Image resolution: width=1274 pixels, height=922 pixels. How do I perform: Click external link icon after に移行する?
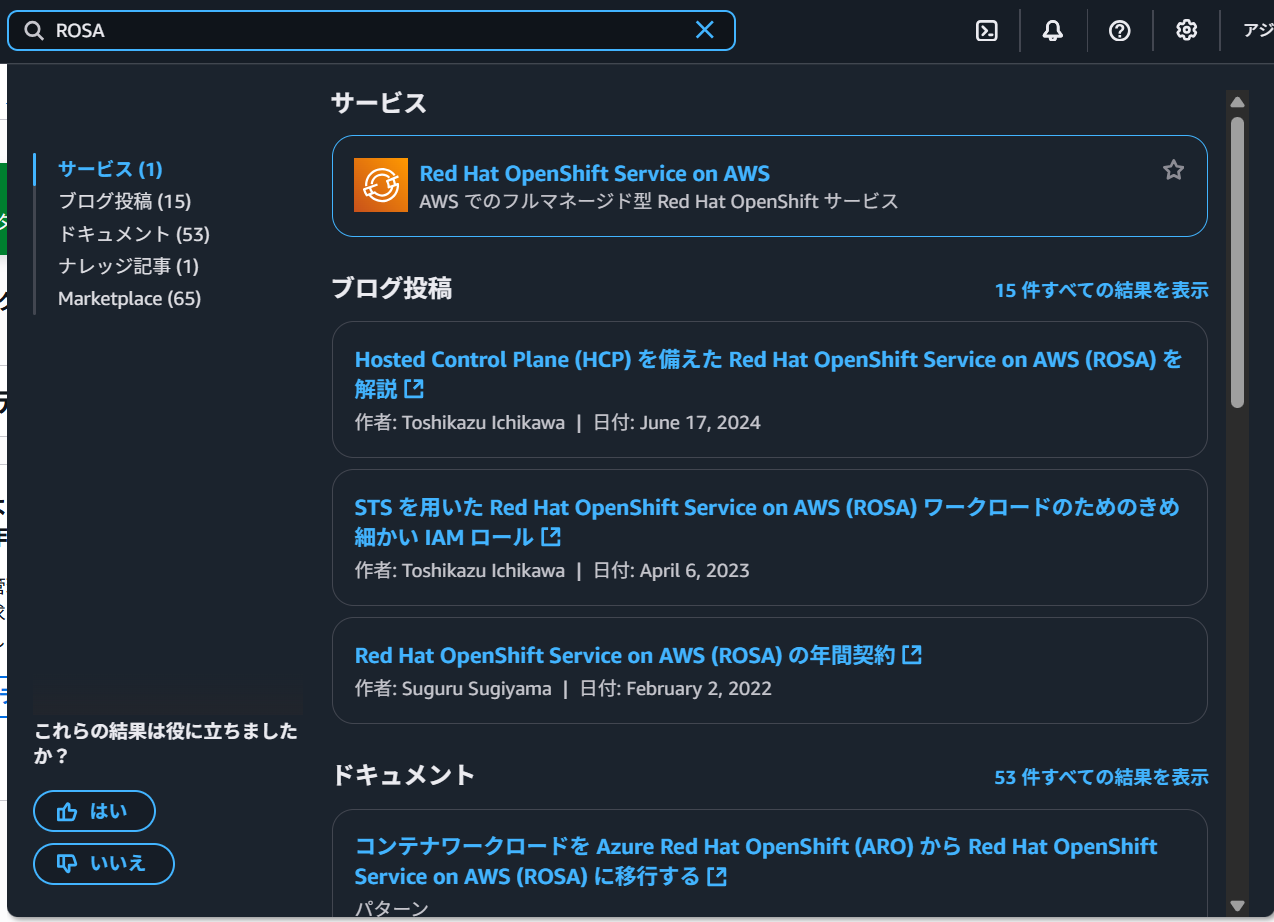(716, 877)
